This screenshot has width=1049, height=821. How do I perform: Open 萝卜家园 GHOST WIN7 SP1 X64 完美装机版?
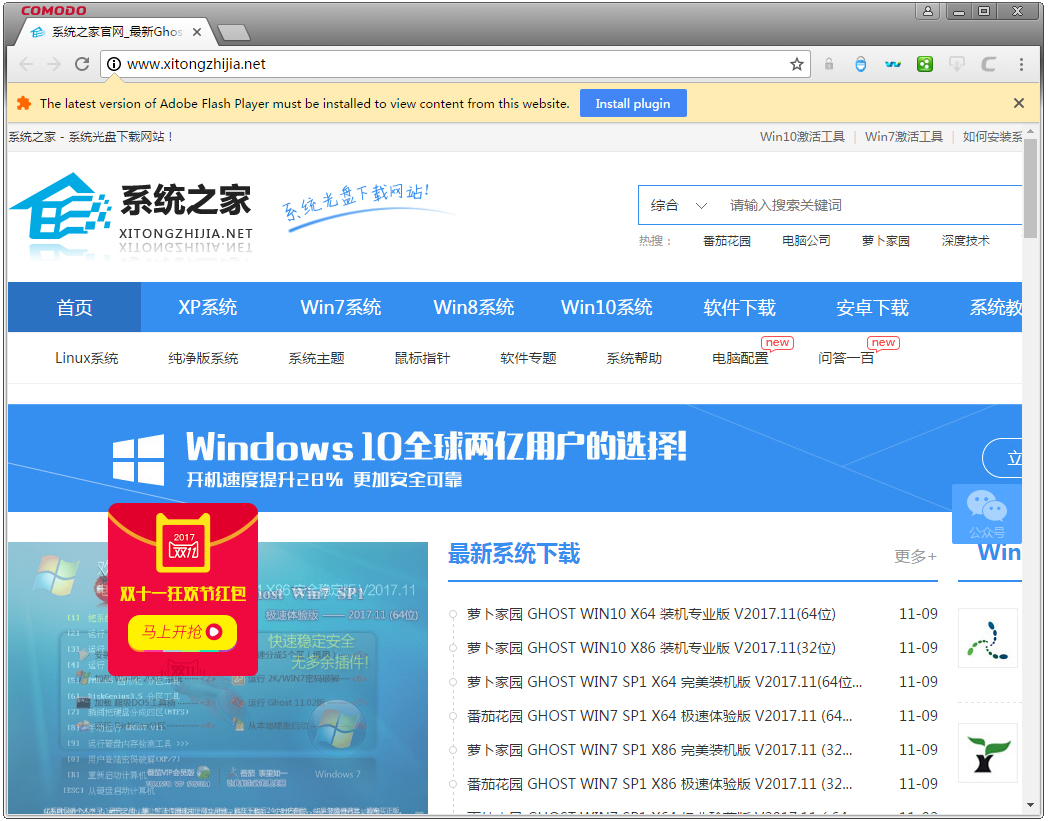(665, 682)
